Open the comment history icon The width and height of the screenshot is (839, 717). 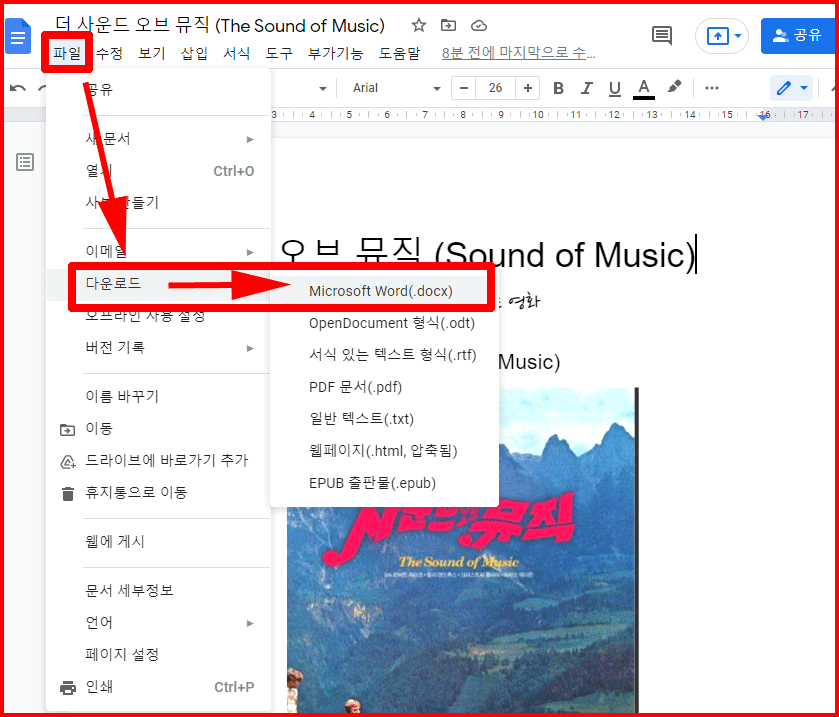[662, 36]
